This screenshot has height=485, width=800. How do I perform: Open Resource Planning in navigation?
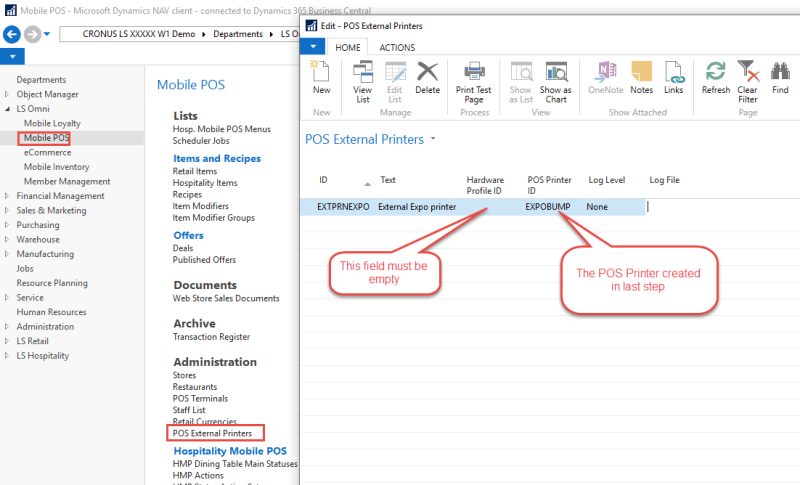click(52, 283)
